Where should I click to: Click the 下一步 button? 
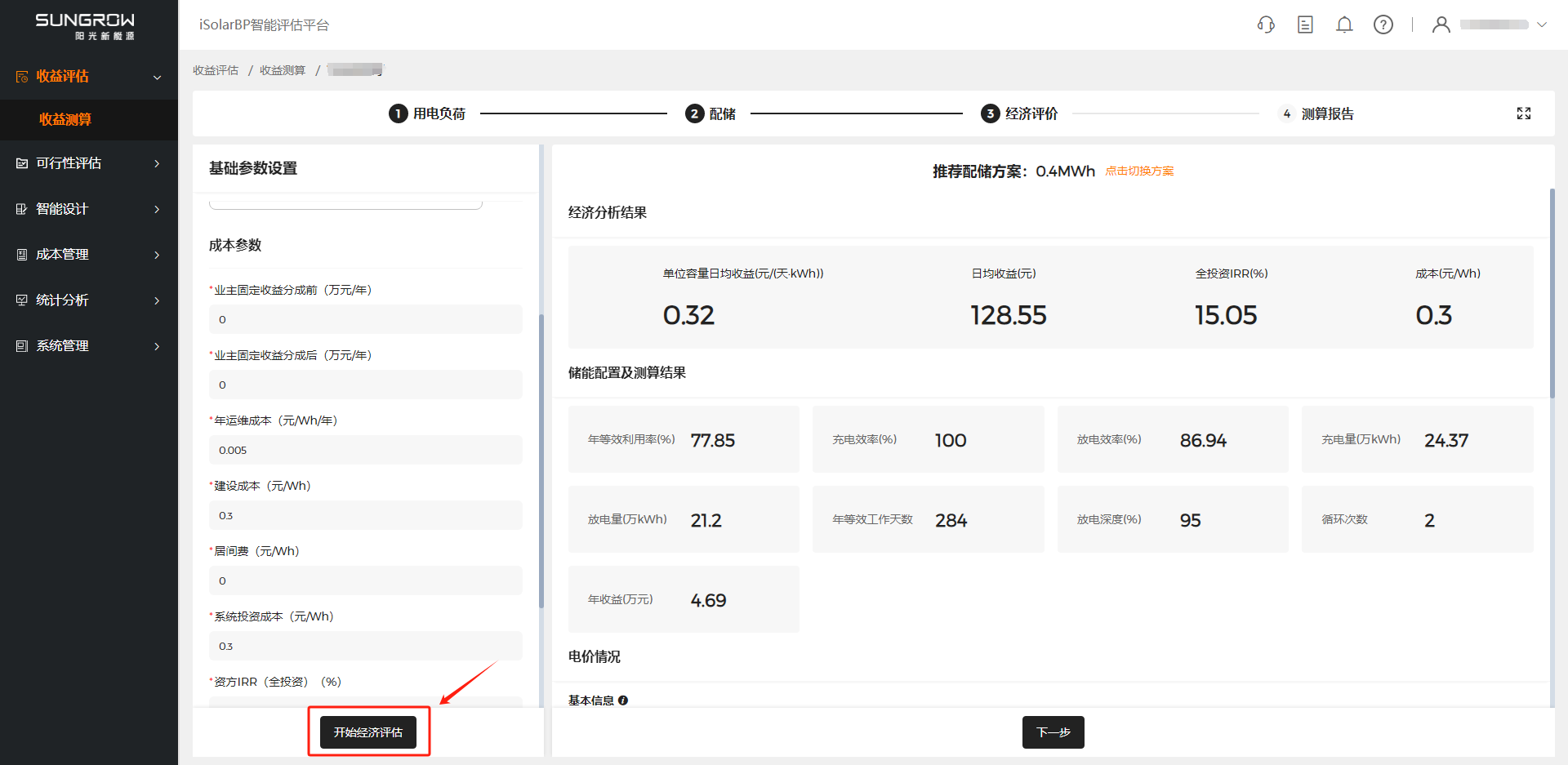point(1053,732)
